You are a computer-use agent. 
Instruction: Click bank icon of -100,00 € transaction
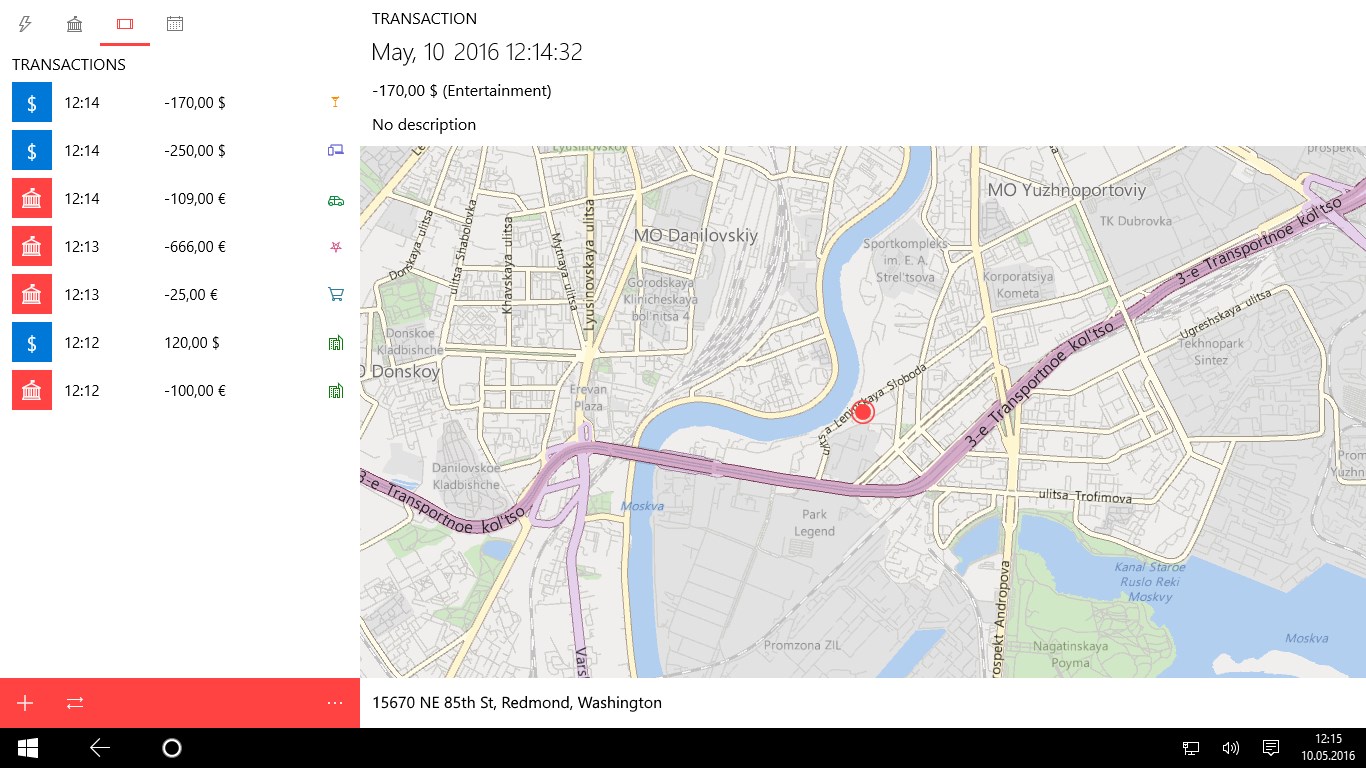point(32,390)
